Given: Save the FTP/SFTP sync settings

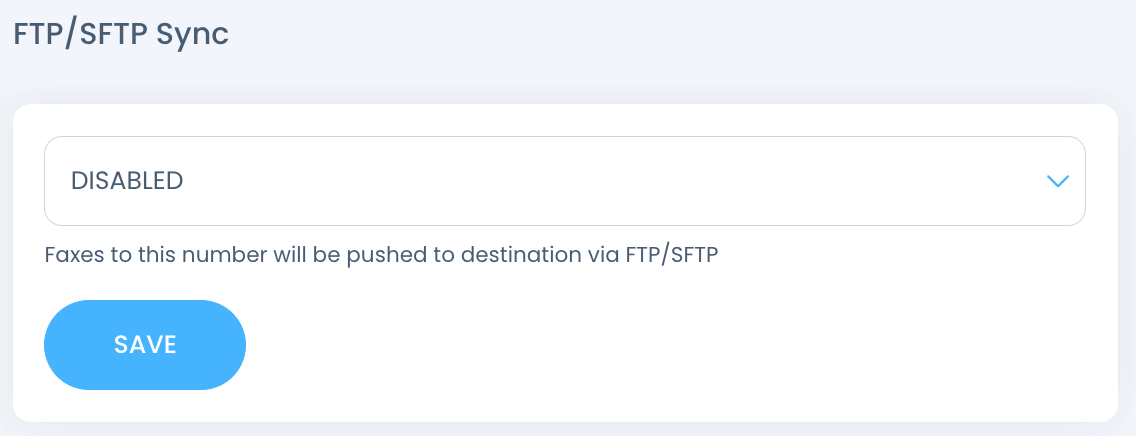Looking at the screenshot, I should pos(145,345).
